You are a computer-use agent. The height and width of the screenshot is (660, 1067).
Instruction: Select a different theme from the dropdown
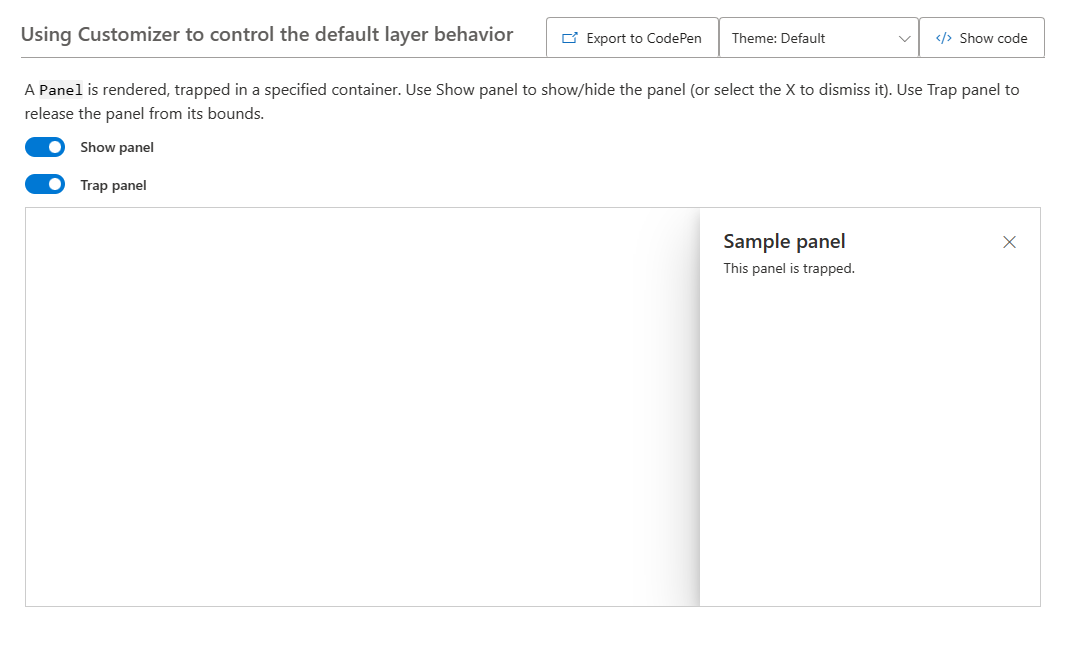coord(818,37)
